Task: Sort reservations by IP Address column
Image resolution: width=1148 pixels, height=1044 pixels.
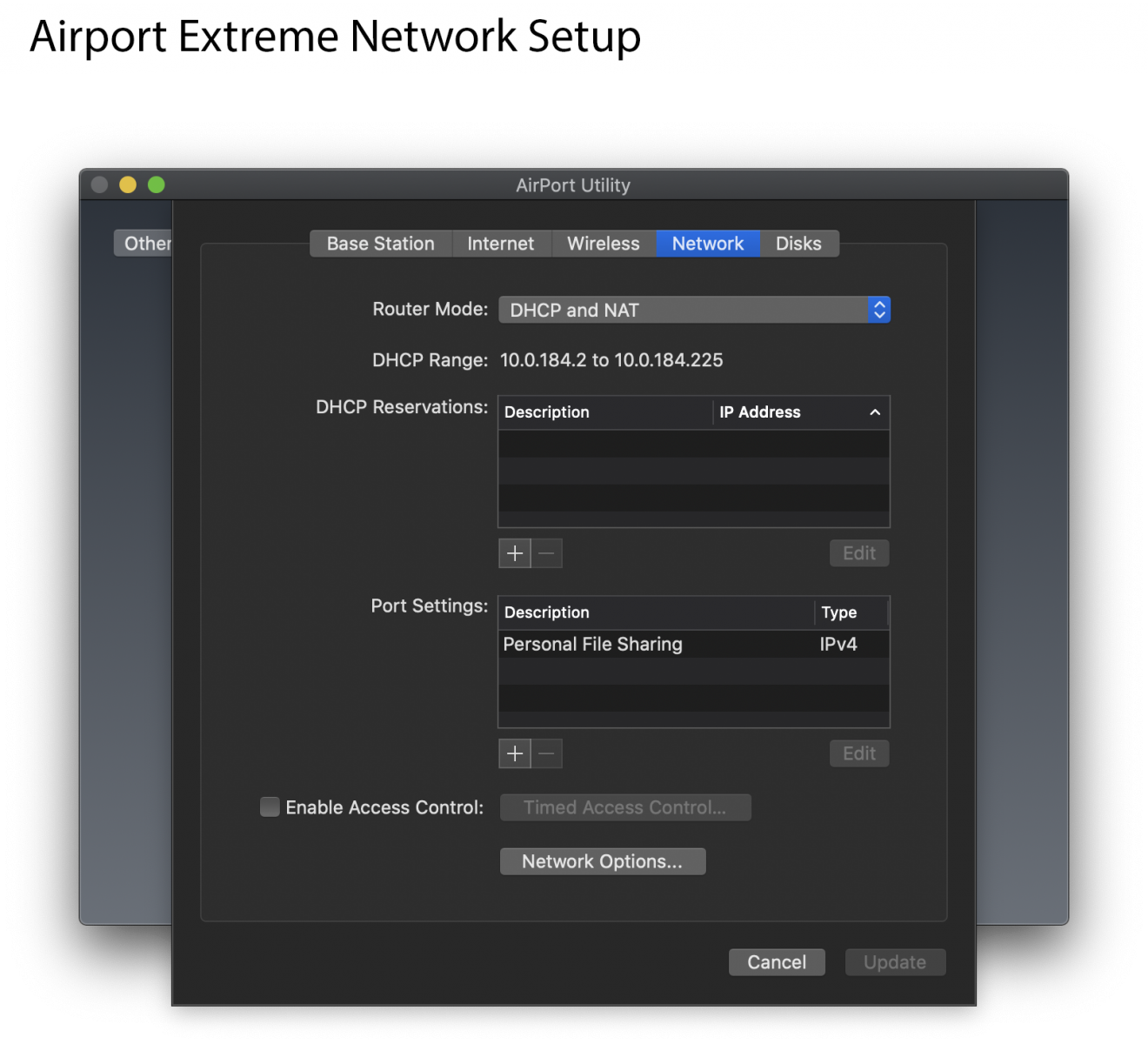Action: click(x=801, y=412)
